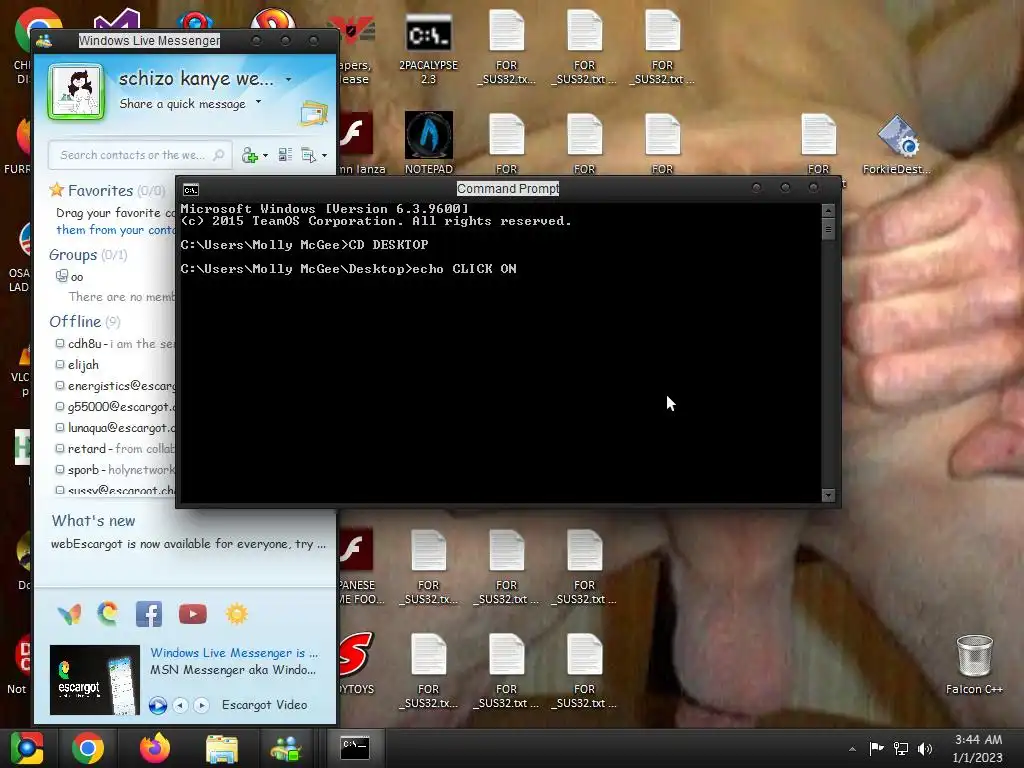Open Firefox from the taskbar
Screen dimensions: 1024x768
point(155,748)
